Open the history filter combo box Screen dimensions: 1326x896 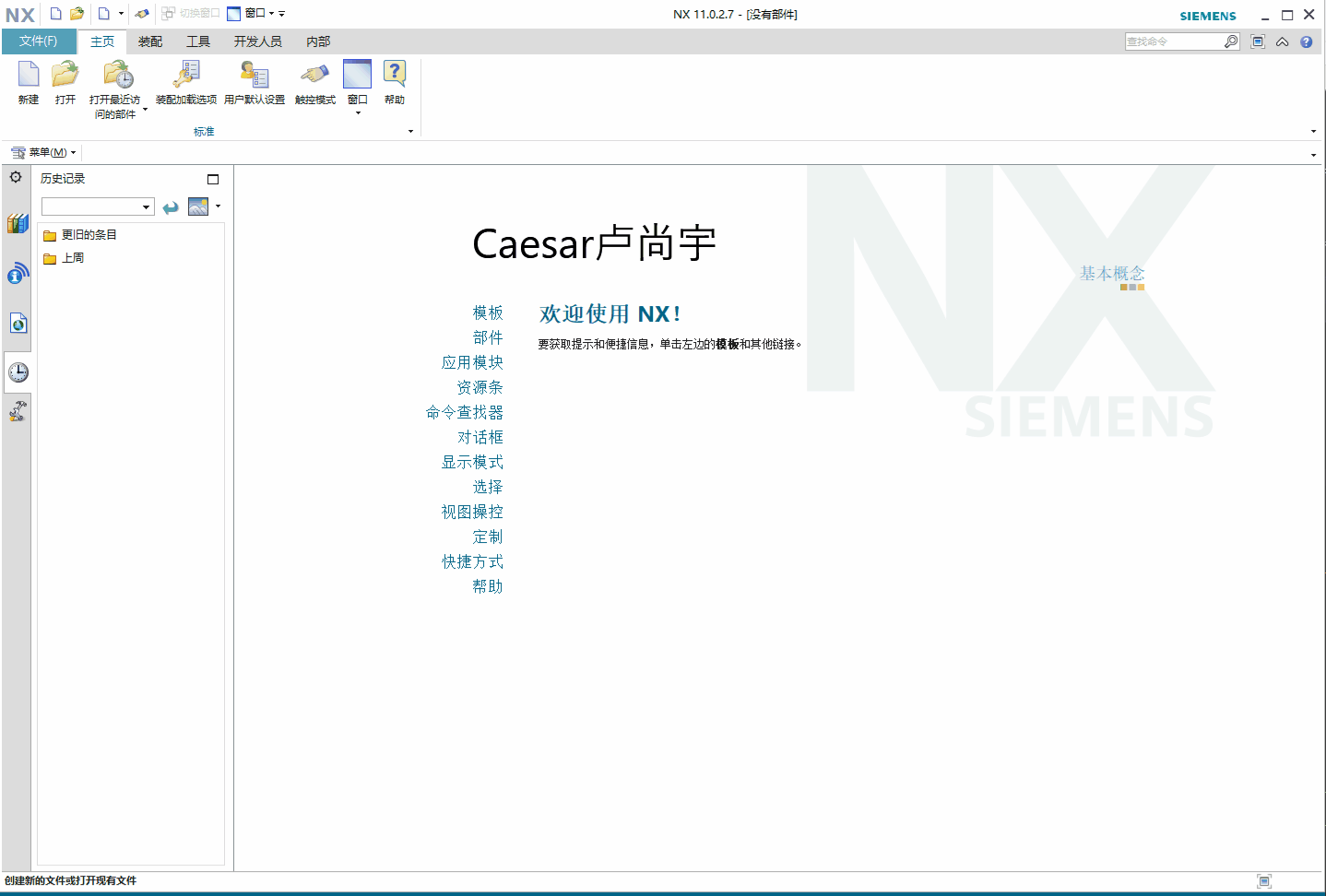[x=98, y=206]
